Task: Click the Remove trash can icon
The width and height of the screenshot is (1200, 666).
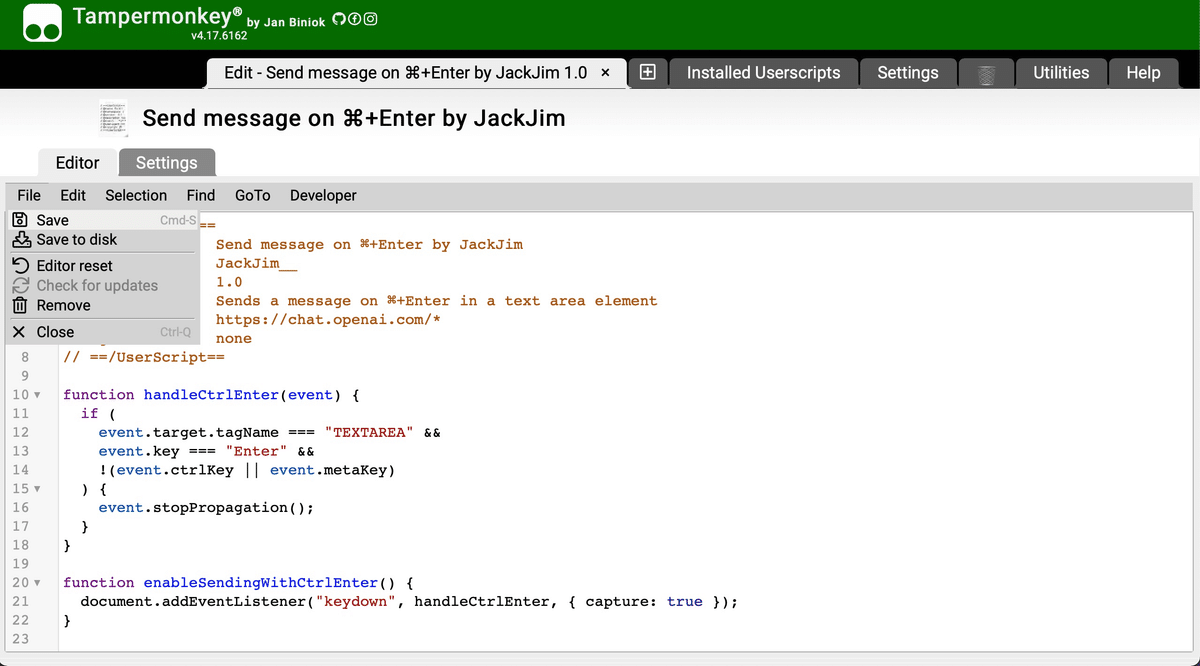Action: point(19,305)
